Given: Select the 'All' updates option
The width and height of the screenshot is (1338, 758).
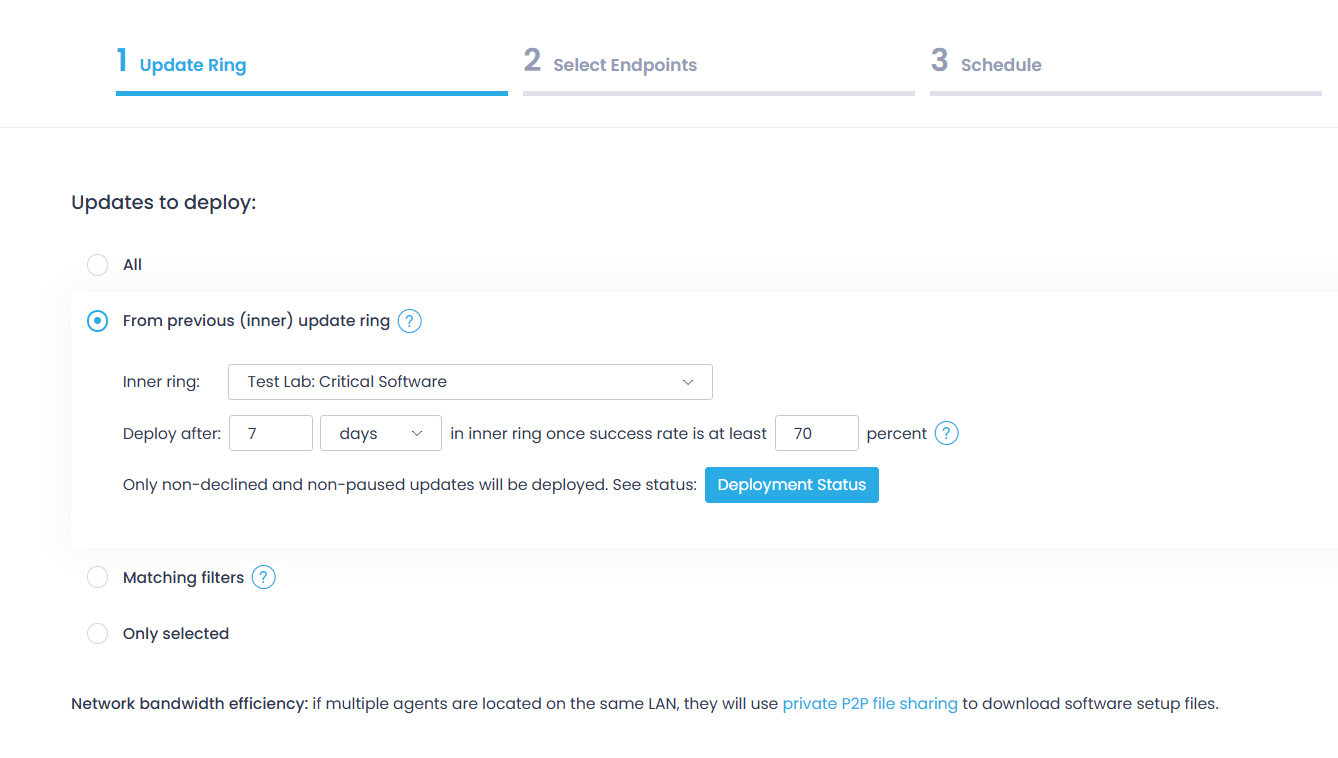Looking at the screenshot, I should 97,265.
